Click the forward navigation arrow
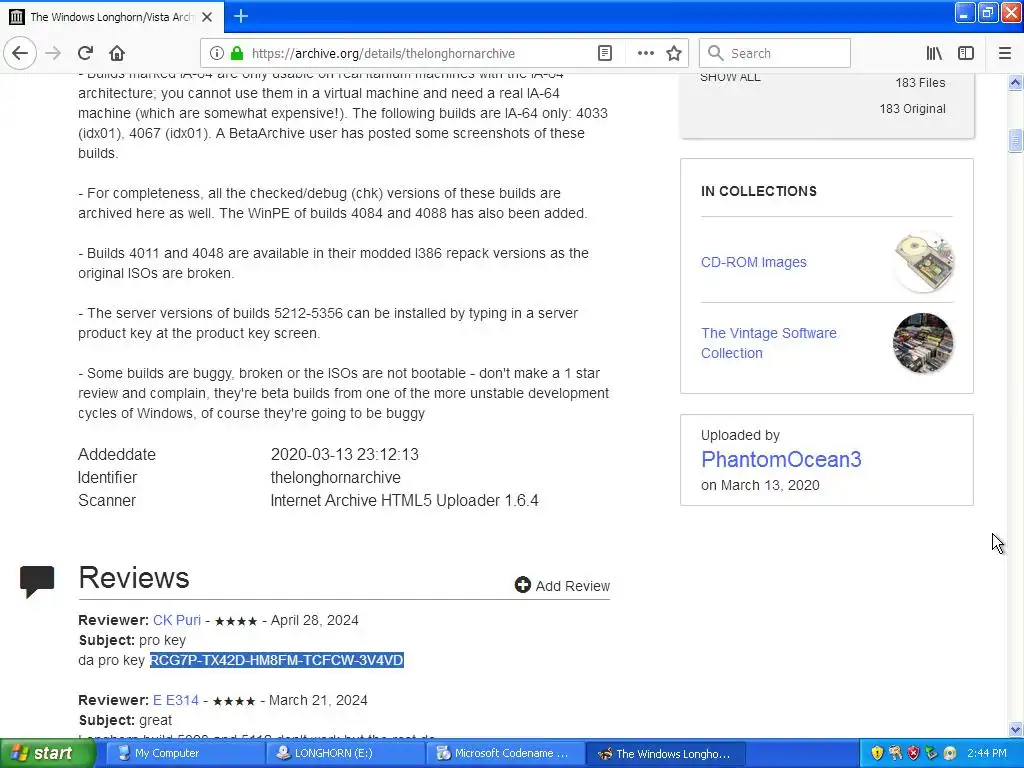1024x768 pixels. [x=54, y=53]
